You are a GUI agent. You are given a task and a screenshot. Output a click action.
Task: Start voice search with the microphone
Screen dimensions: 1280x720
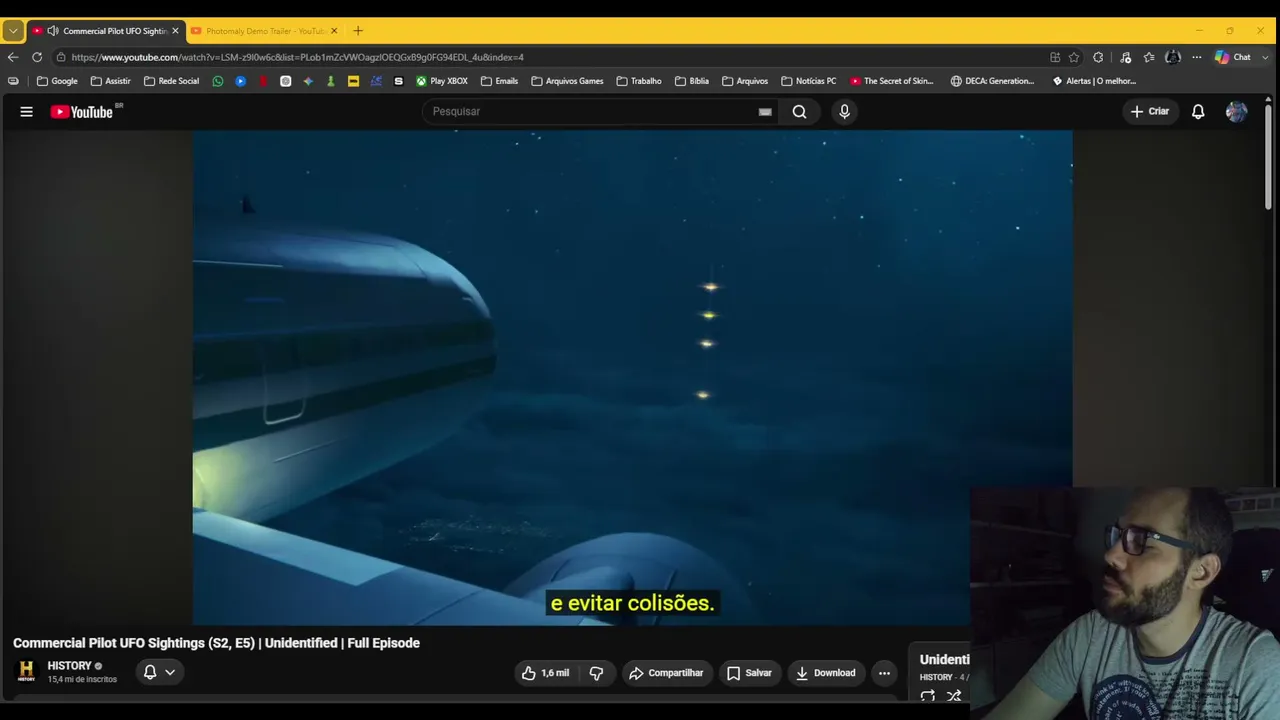coord(844,112)
